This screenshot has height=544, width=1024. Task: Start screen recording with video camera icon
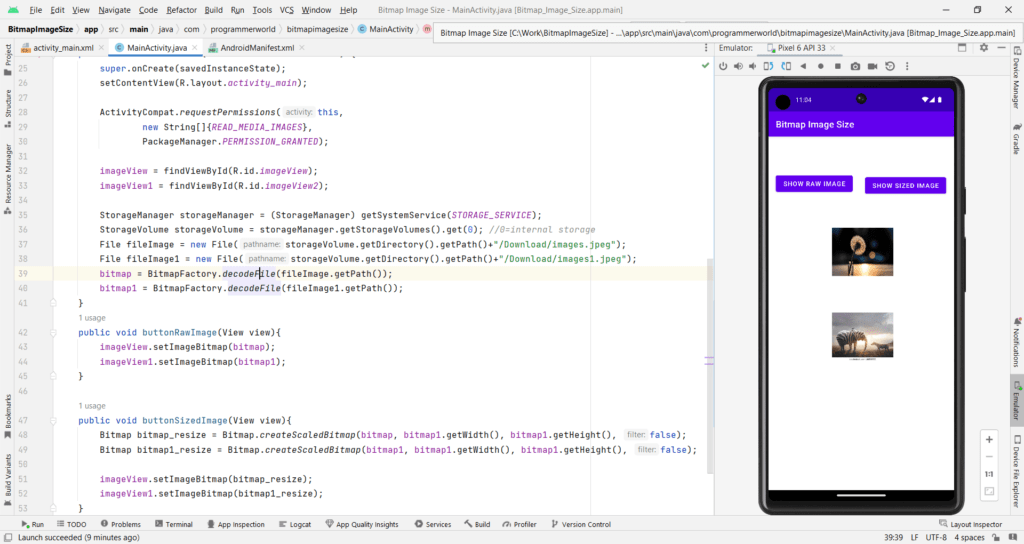tap(872, 66)
